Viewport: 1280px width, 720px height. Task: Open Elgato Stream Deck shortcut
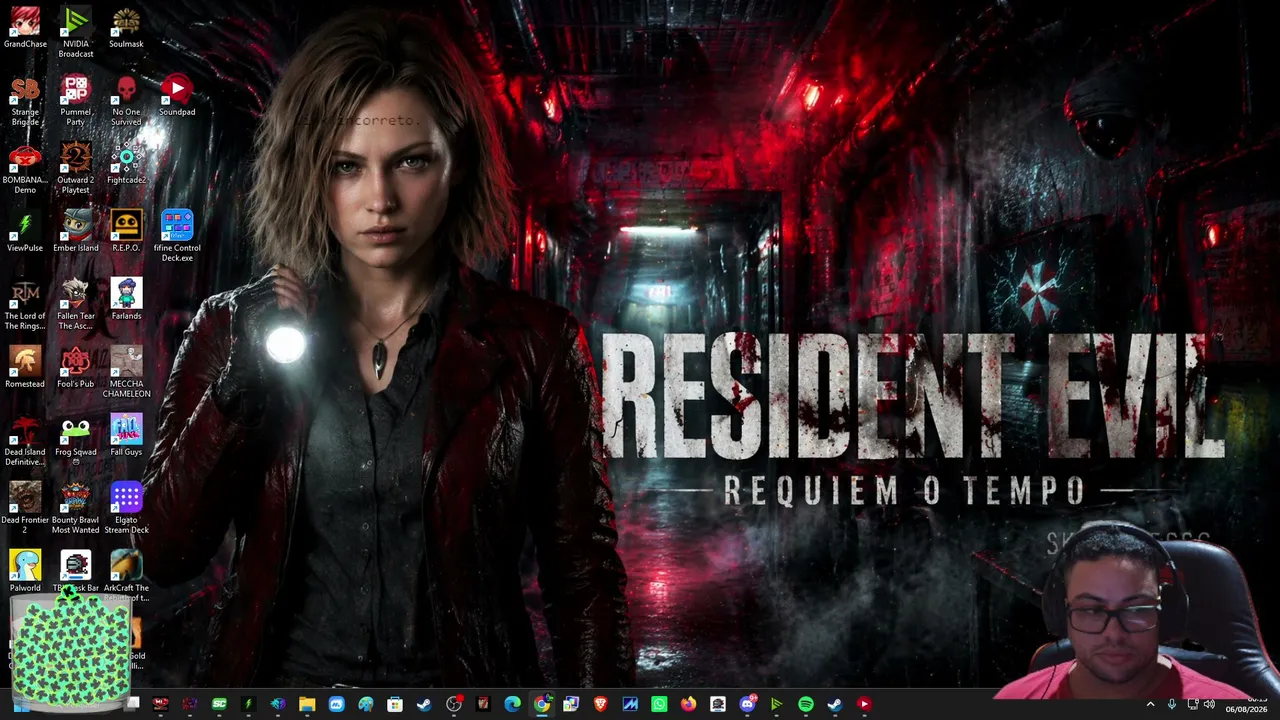click(x=126, y=509)
